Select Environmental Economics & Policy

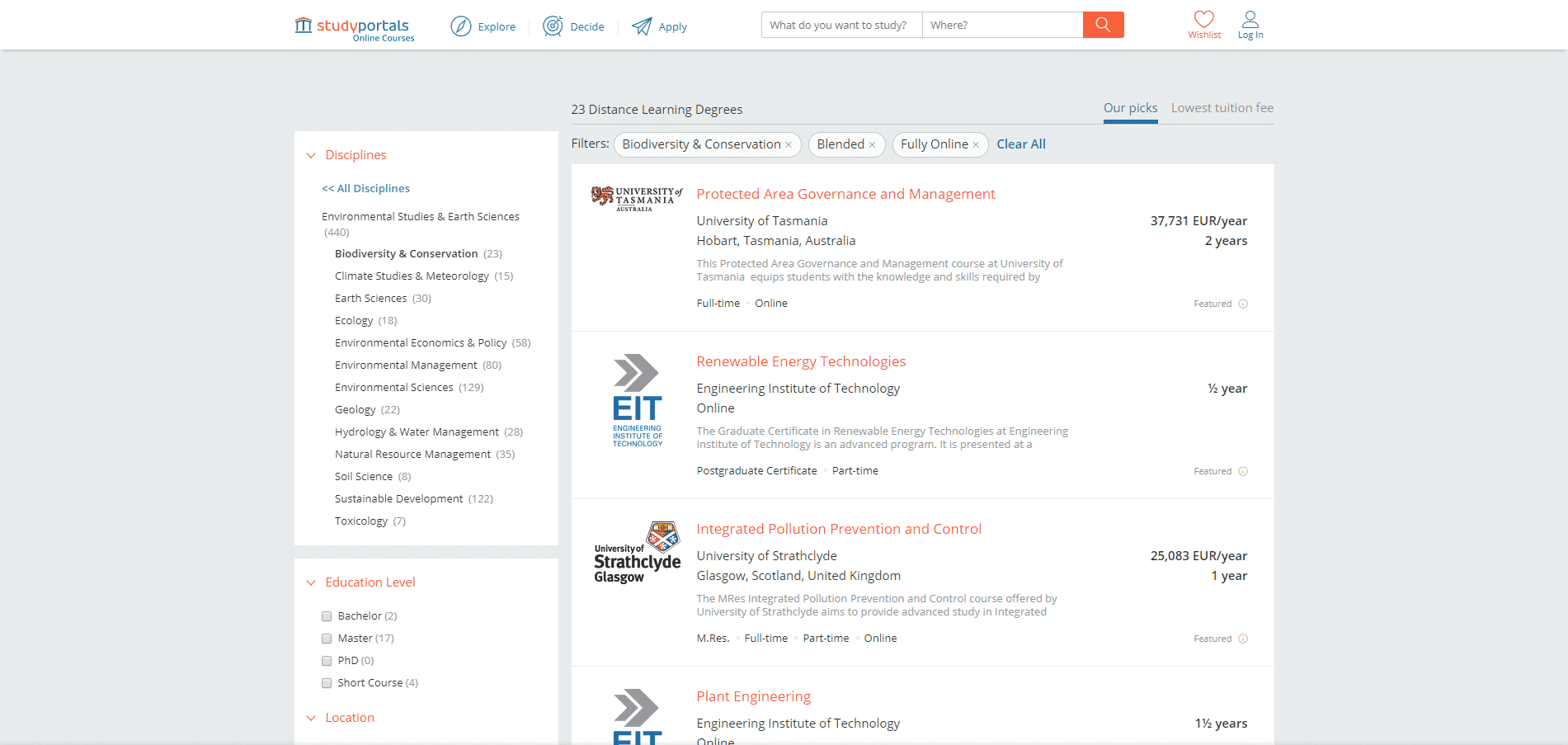point(421,342)
